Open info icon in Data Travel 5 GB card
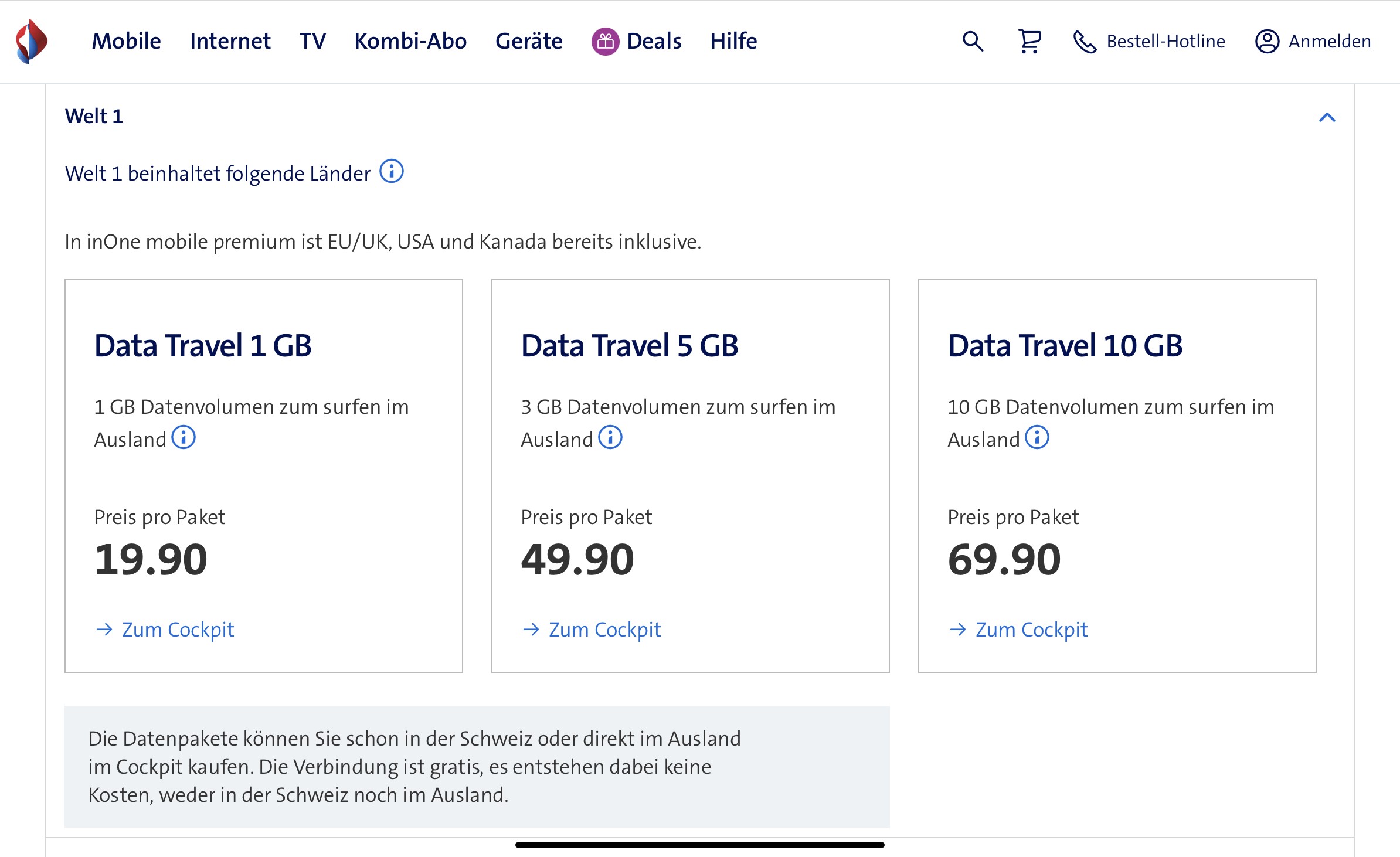1400x857 pixels. coord(610,437)
